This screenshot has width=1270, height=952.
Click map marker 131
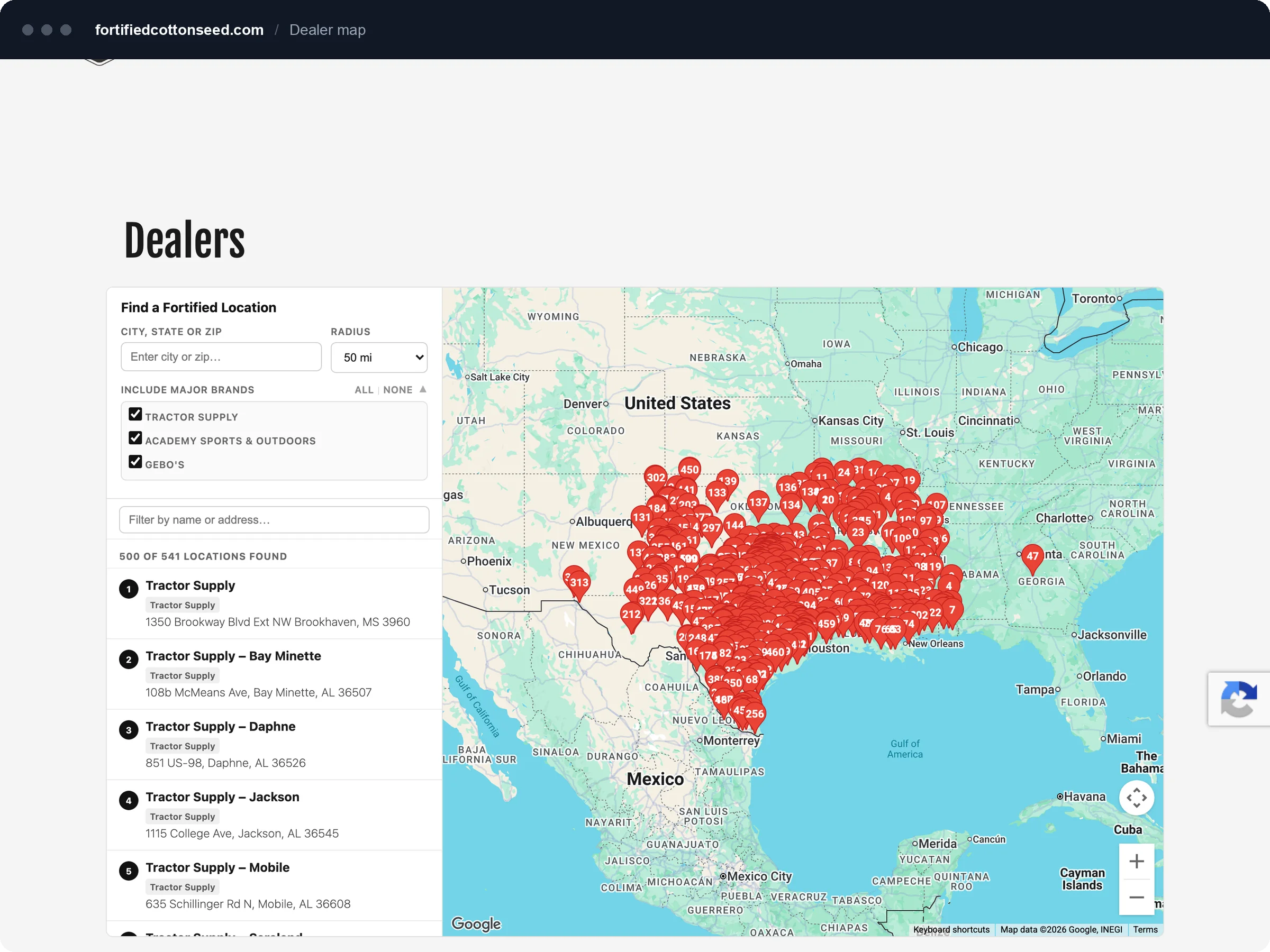tap(642, 519)
